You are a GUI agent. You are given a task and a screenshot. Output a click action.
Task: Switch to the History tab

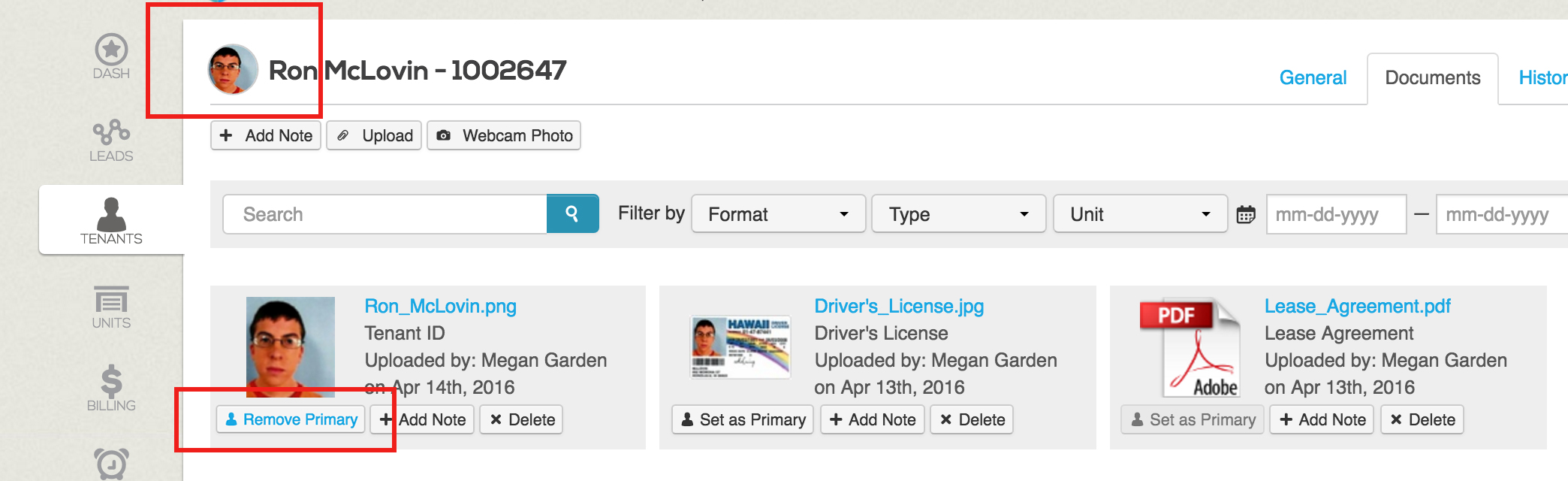1543,77
